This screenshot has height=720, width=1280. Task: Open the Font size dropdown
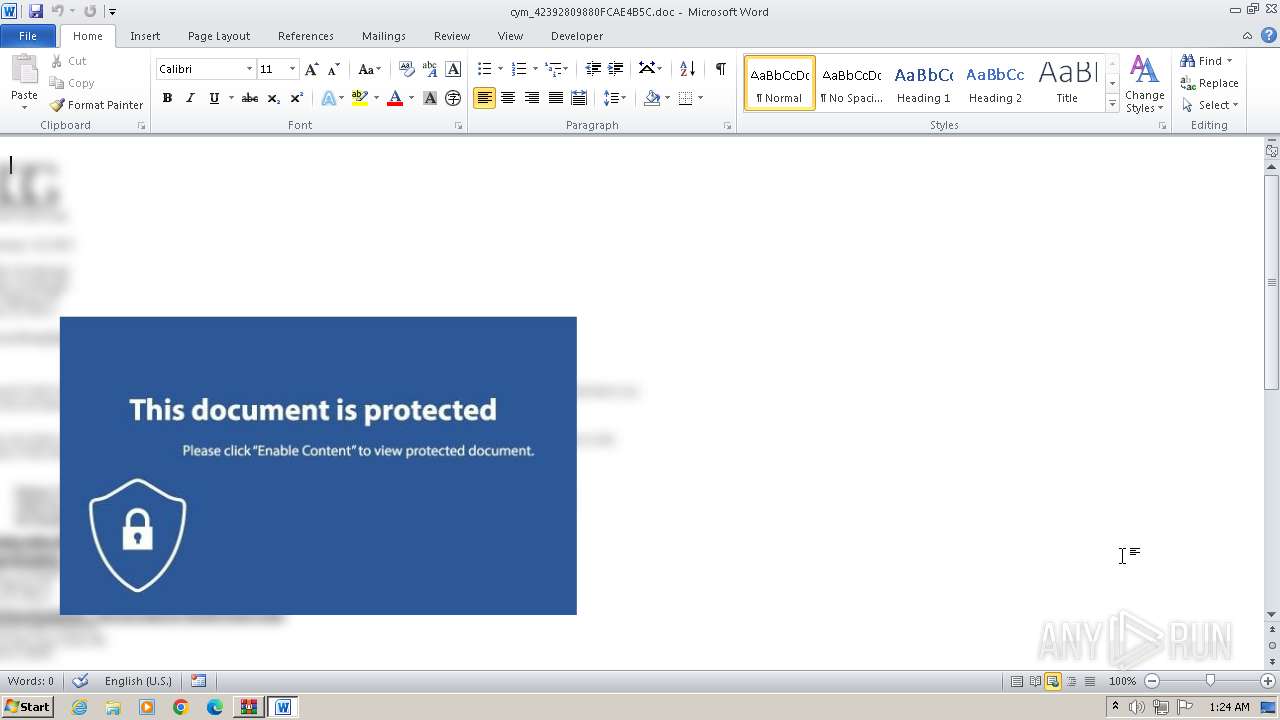click(292, 69)
